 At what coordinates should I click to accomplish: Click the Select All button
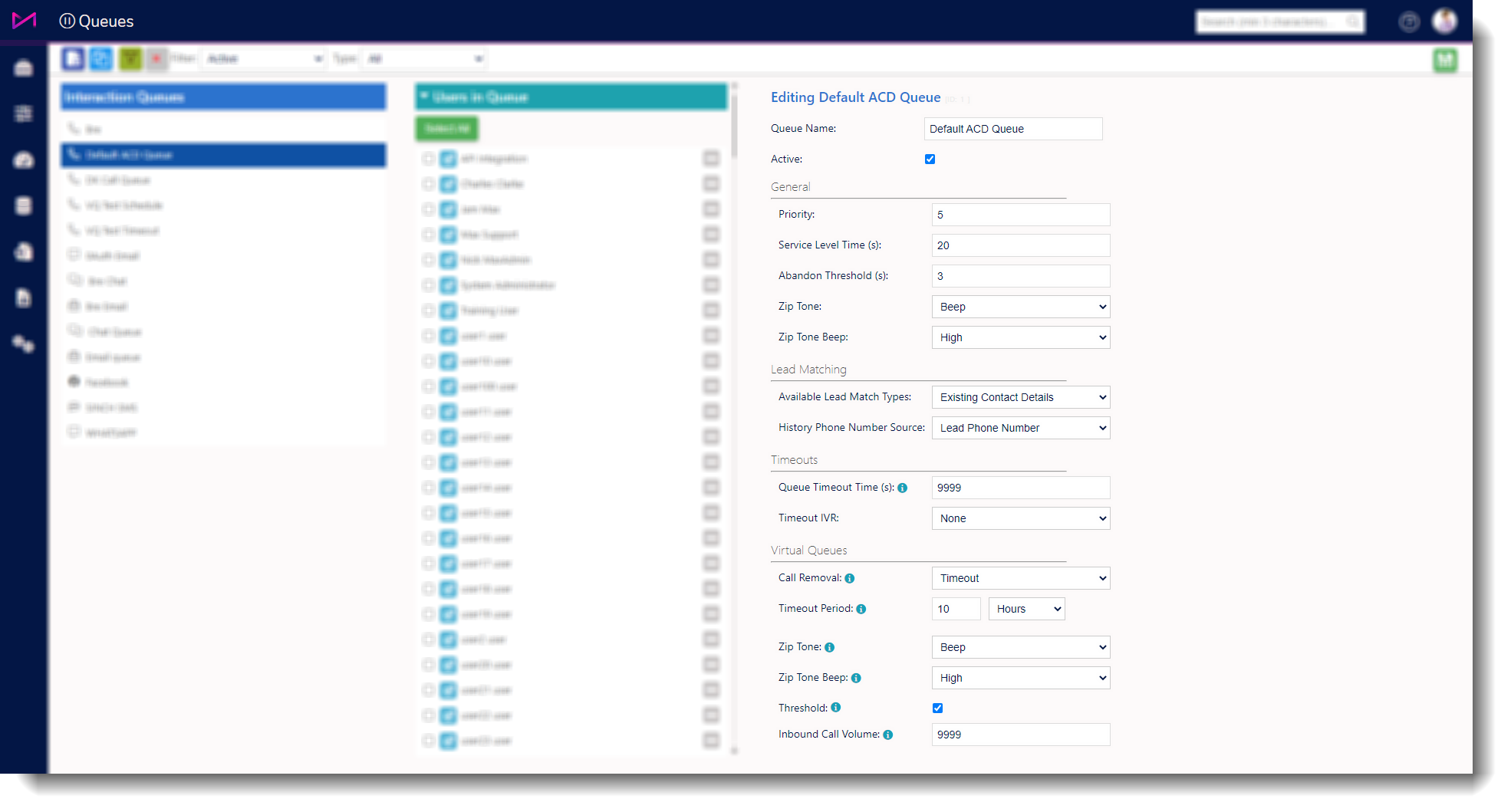[x=447, y=129]
